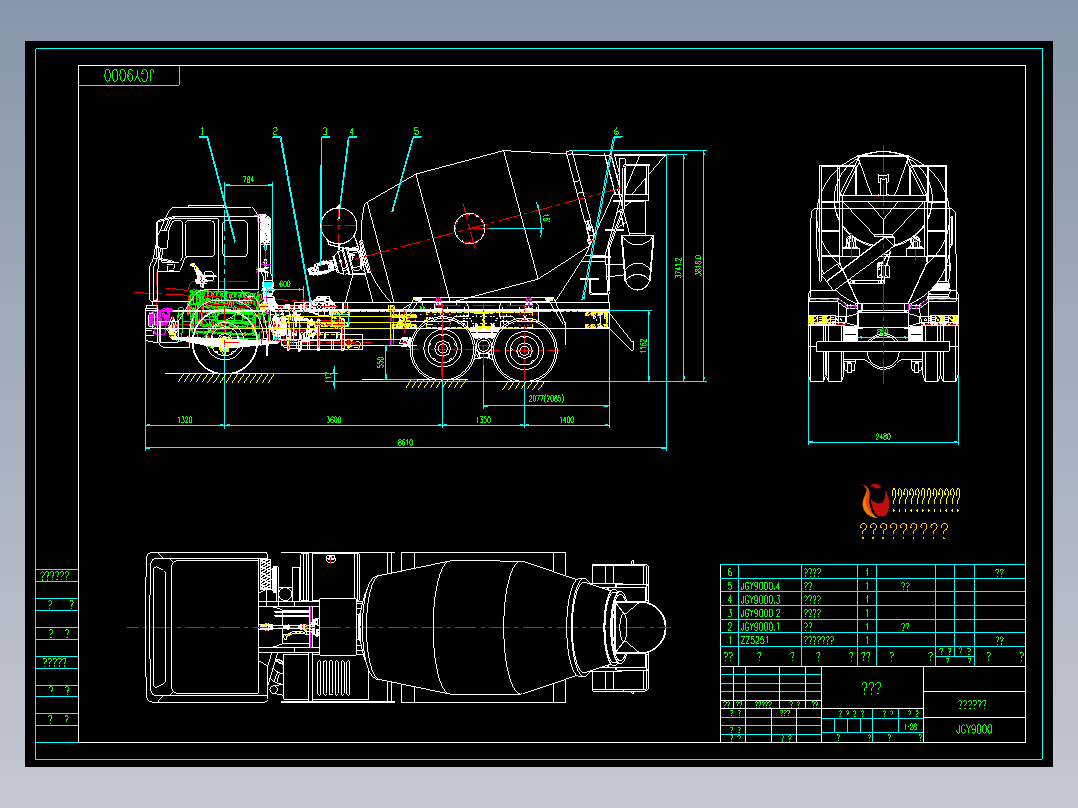The height and width of the screenshot is (808, 1078).
Task: Click the 8610 overall length dimension
Action: click(x=406, y=442)
